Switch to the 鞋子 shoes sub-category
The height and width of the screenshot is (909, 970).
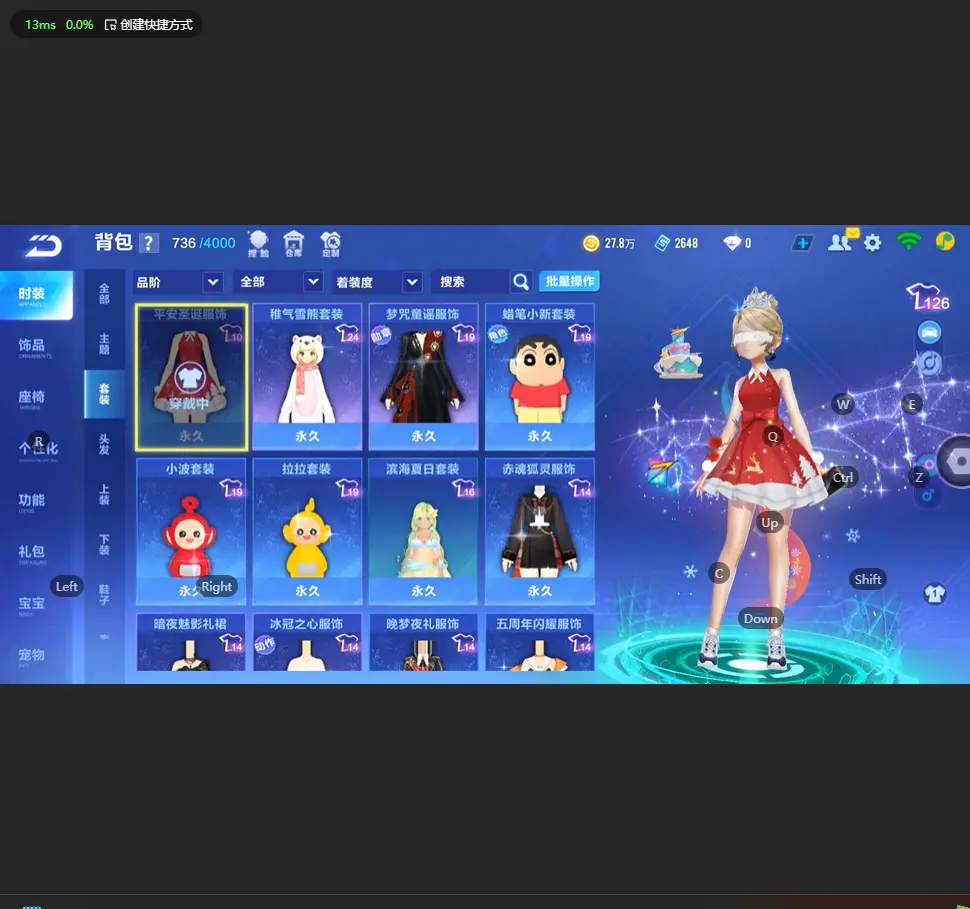pyautogui.click(x=104, y=595)
